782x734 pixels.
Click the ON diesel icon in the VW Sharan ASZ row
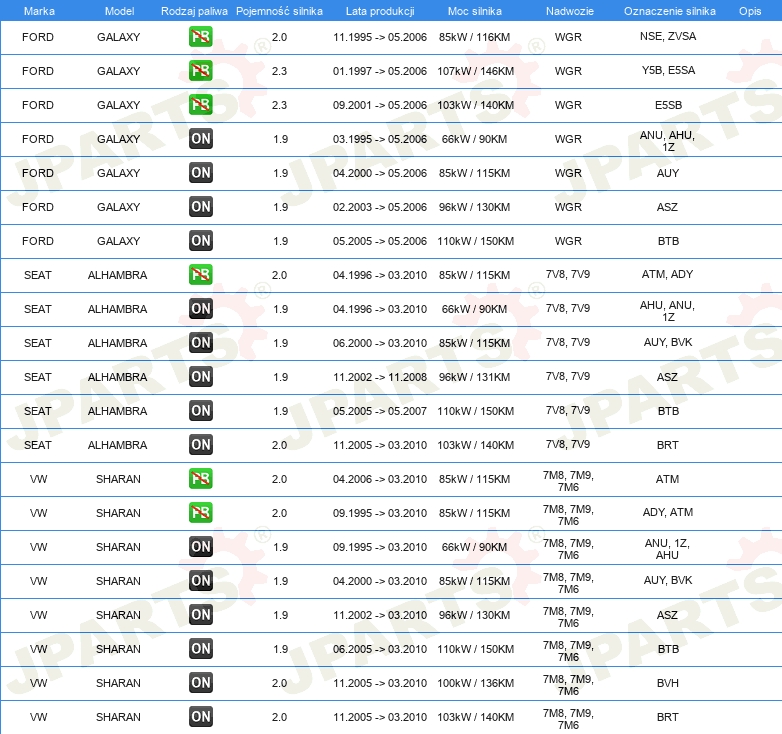coord(200,614)
